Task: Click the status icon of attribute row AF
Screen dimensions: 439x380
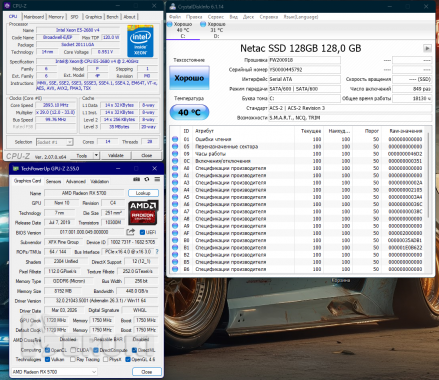Action: (x=175, y=233)
